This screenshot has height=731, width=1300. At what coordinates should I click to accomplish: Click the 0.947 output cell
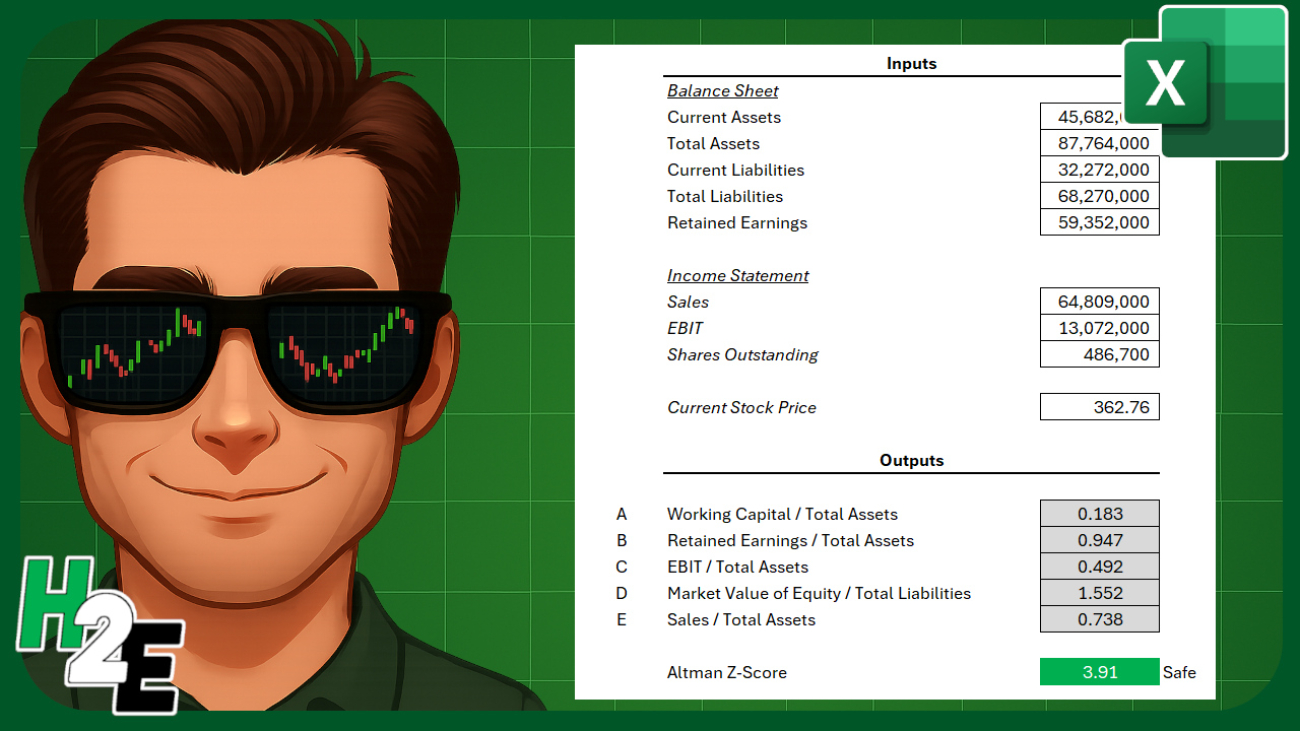pos(1099,540)
